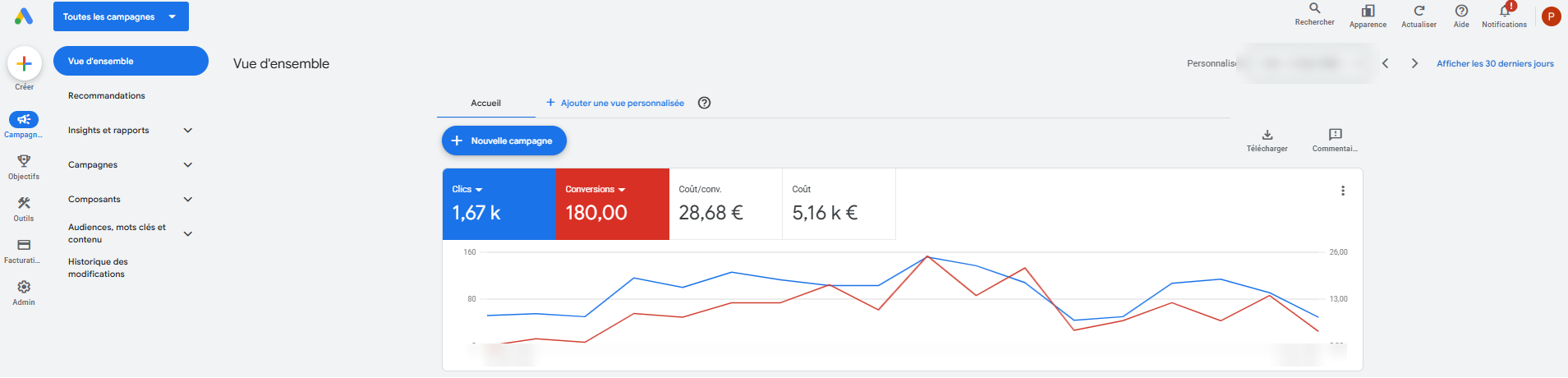This screenshot has width=1568, height=378.
Task: Open the Notifications bell icon
Action: click(x=1505, y=11)
